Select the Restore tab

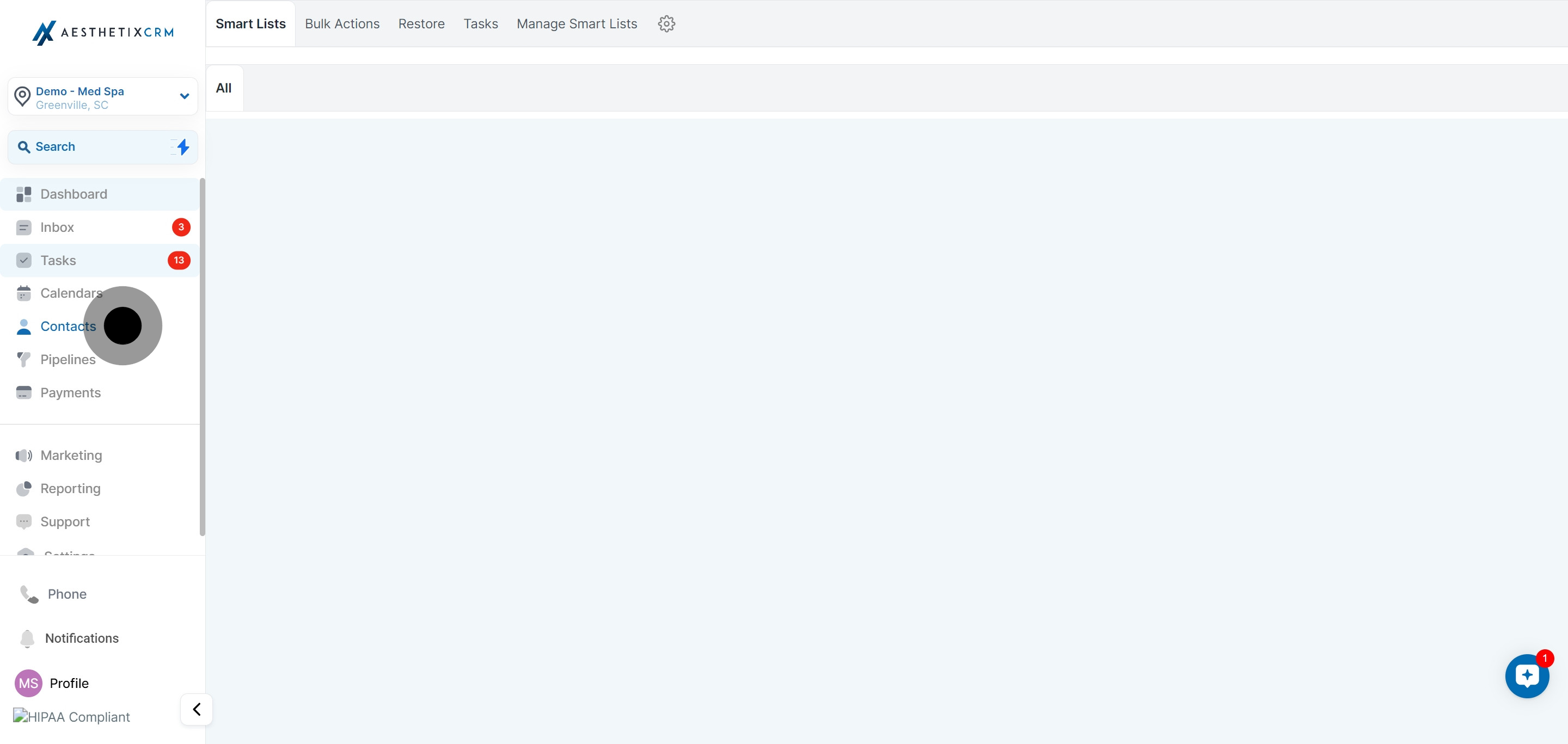(421, 24)
